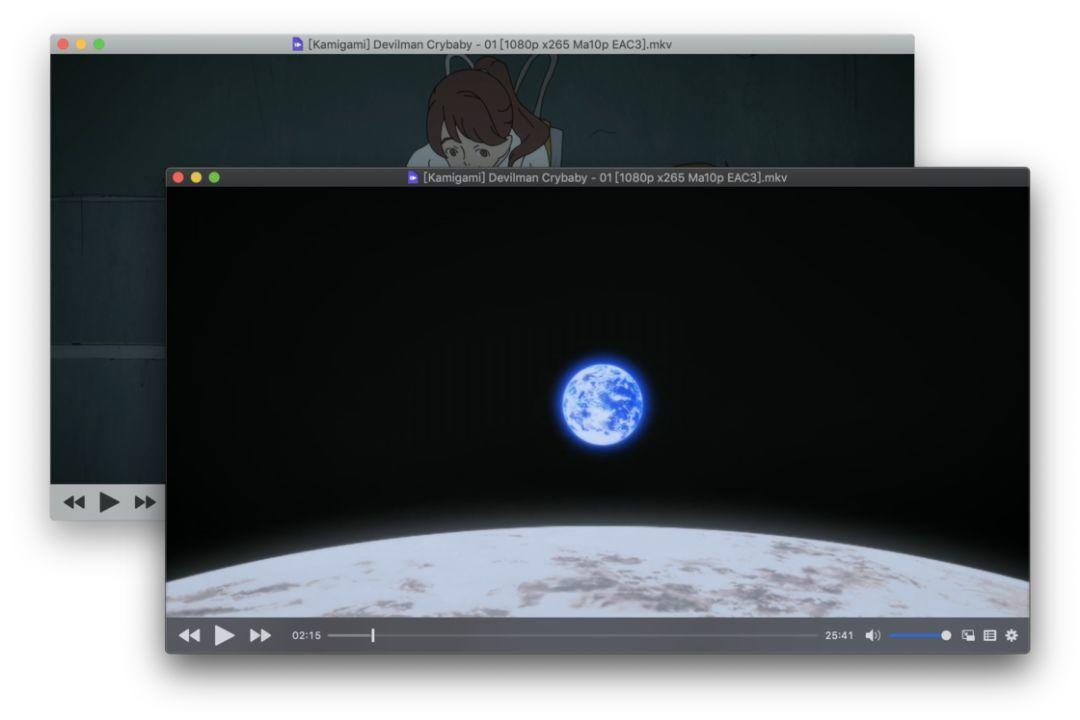Open quick settings gear icon

coord(1011,635)
